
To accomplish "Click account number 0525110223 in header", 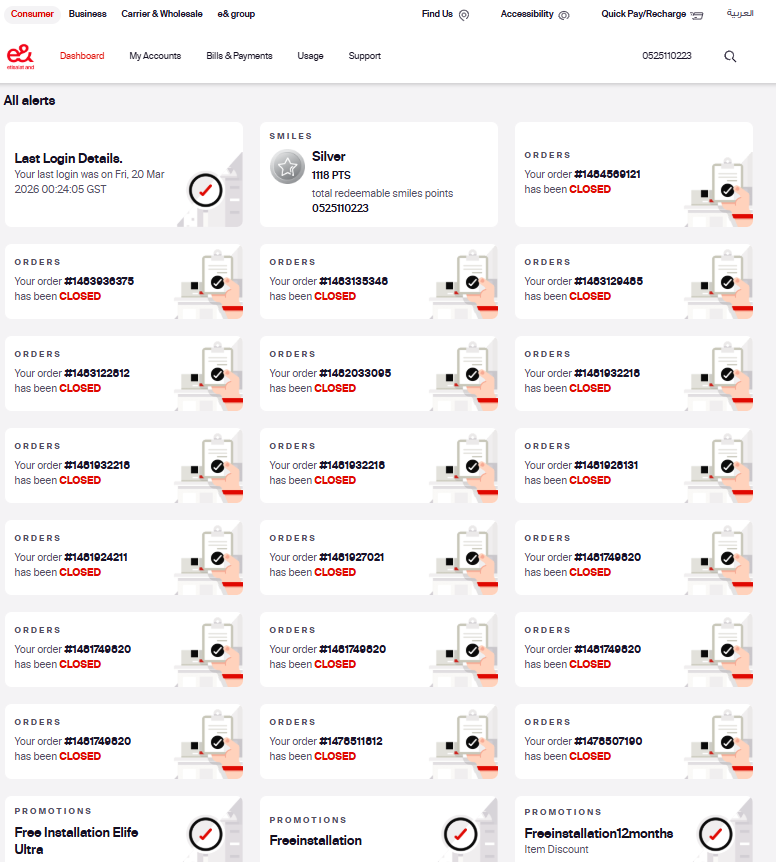I will pyautogui.click(x=667, y=56).
